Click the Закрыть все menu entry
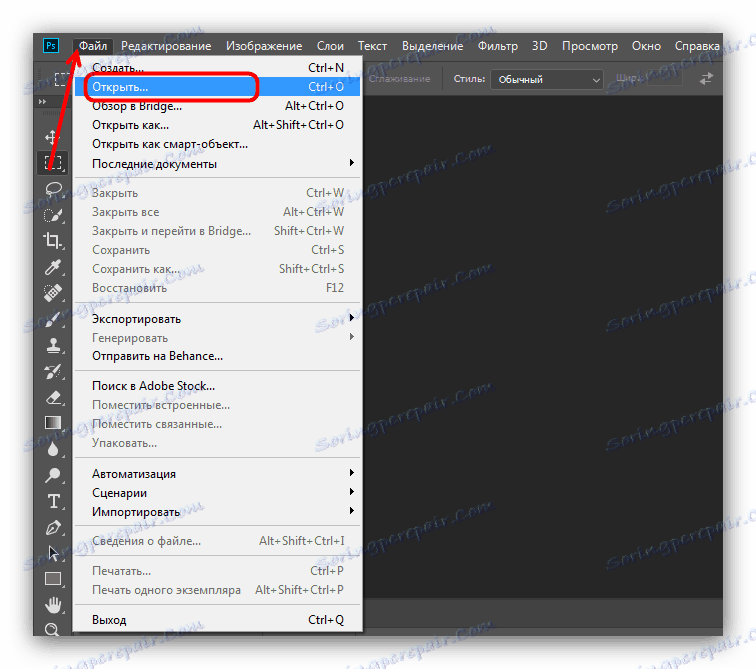The height and width of the screenshot is (669, 756). [218, 212]
